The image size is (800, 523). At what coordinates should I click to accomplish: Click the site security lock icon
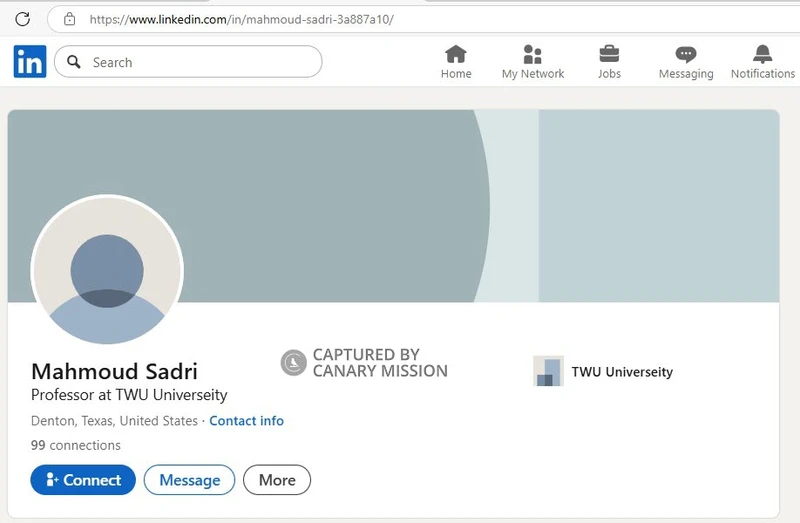point(69,19)
